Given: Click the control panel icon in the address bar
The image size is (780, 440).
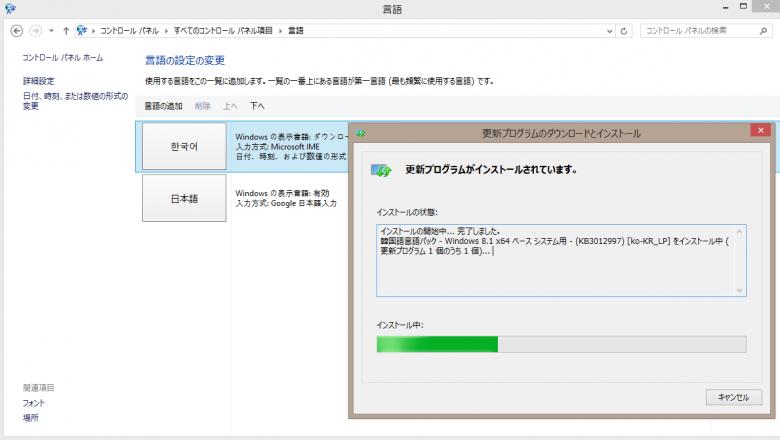Looking at the screenshot, I should click(x=82, y=31).
